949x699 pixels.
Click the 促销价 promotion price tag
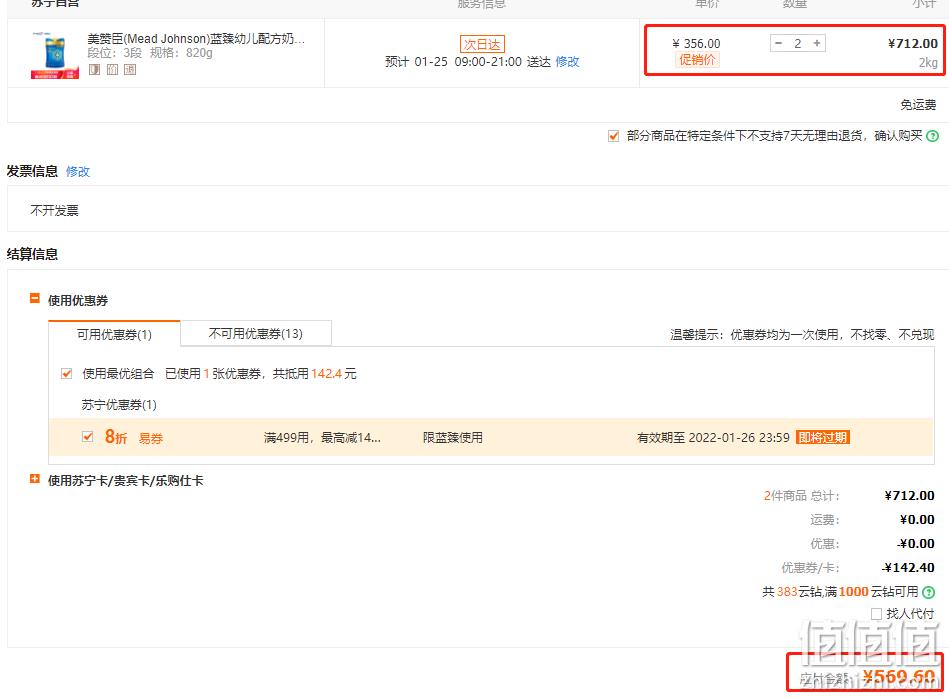point(697,59)
